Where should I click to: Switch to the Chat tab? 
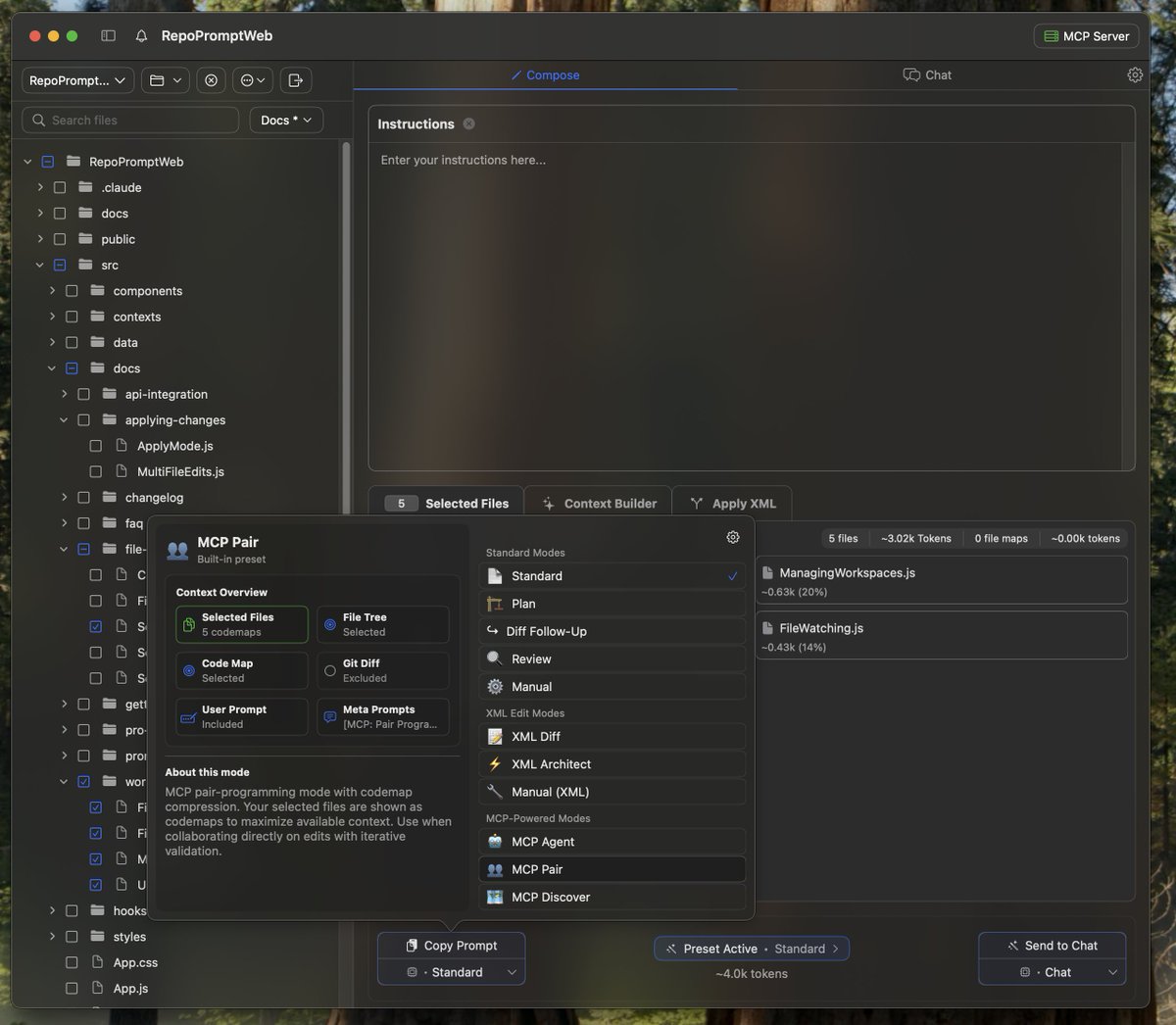click(927, 74)
